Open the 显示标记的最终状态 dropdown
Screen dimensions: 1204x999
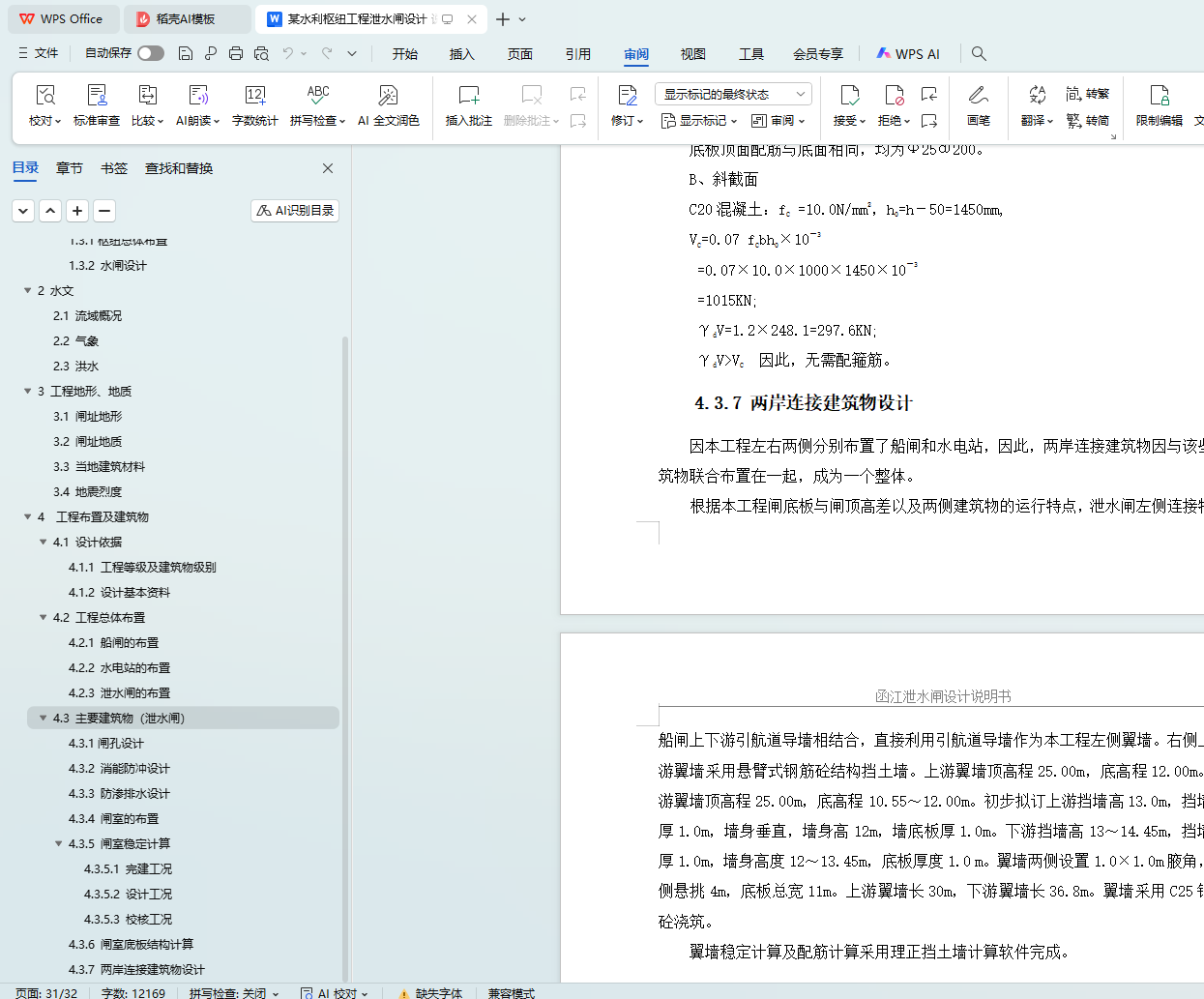pyautogui.click(x=733, y=94)
